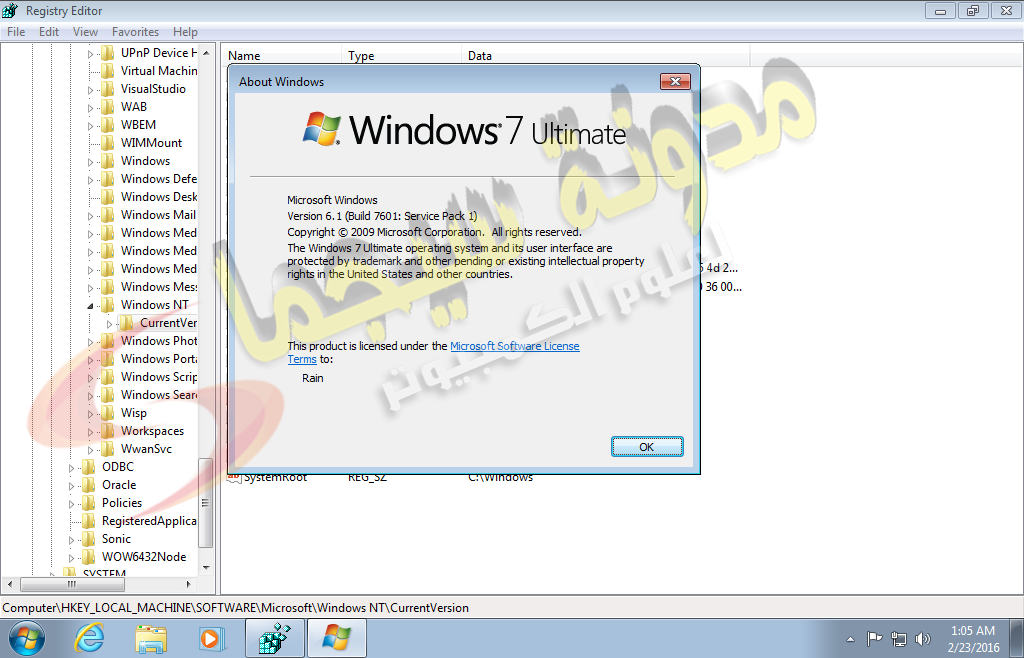Click tree scrollbar down arrow

point(206,568)
